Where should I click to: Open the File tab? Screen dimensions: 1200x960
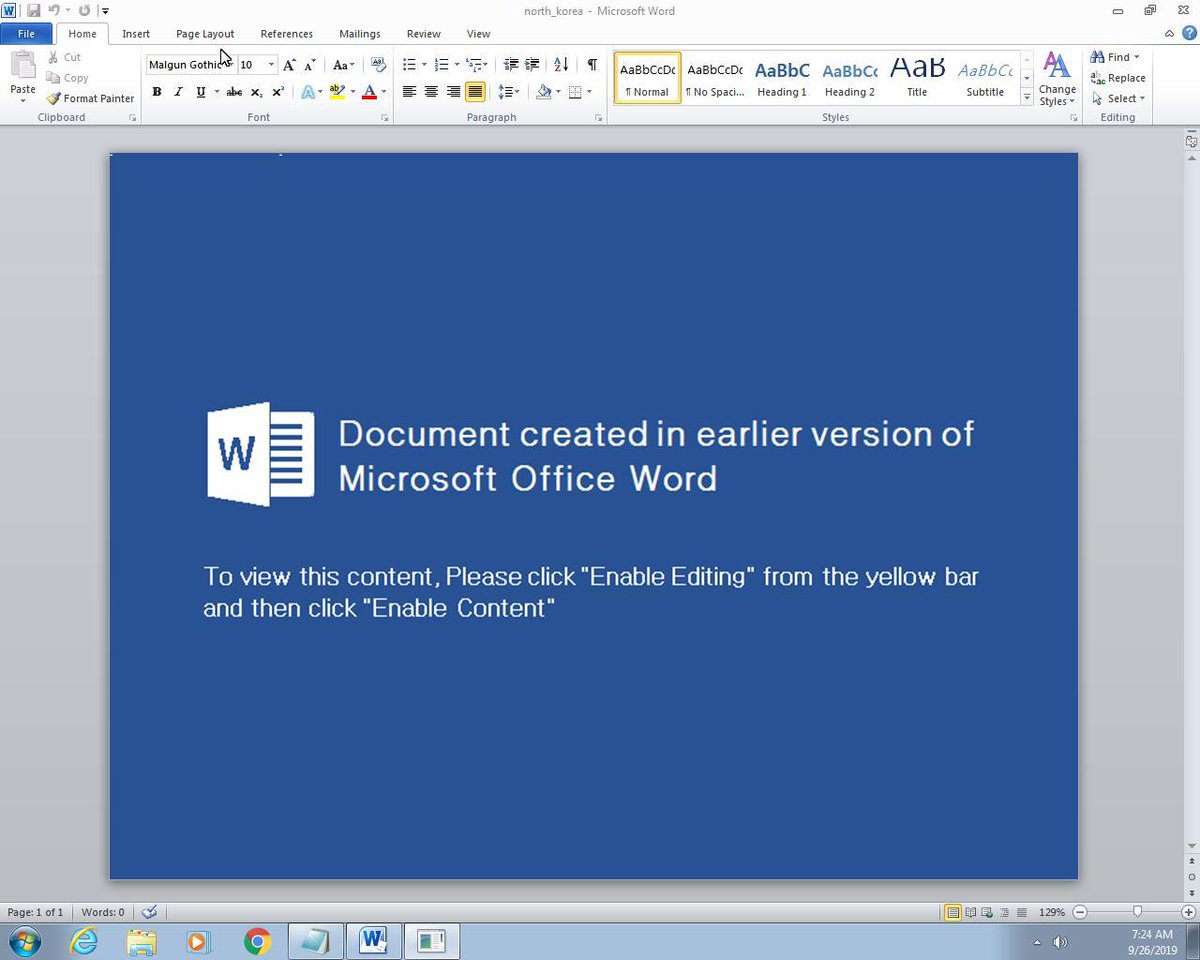26,34
